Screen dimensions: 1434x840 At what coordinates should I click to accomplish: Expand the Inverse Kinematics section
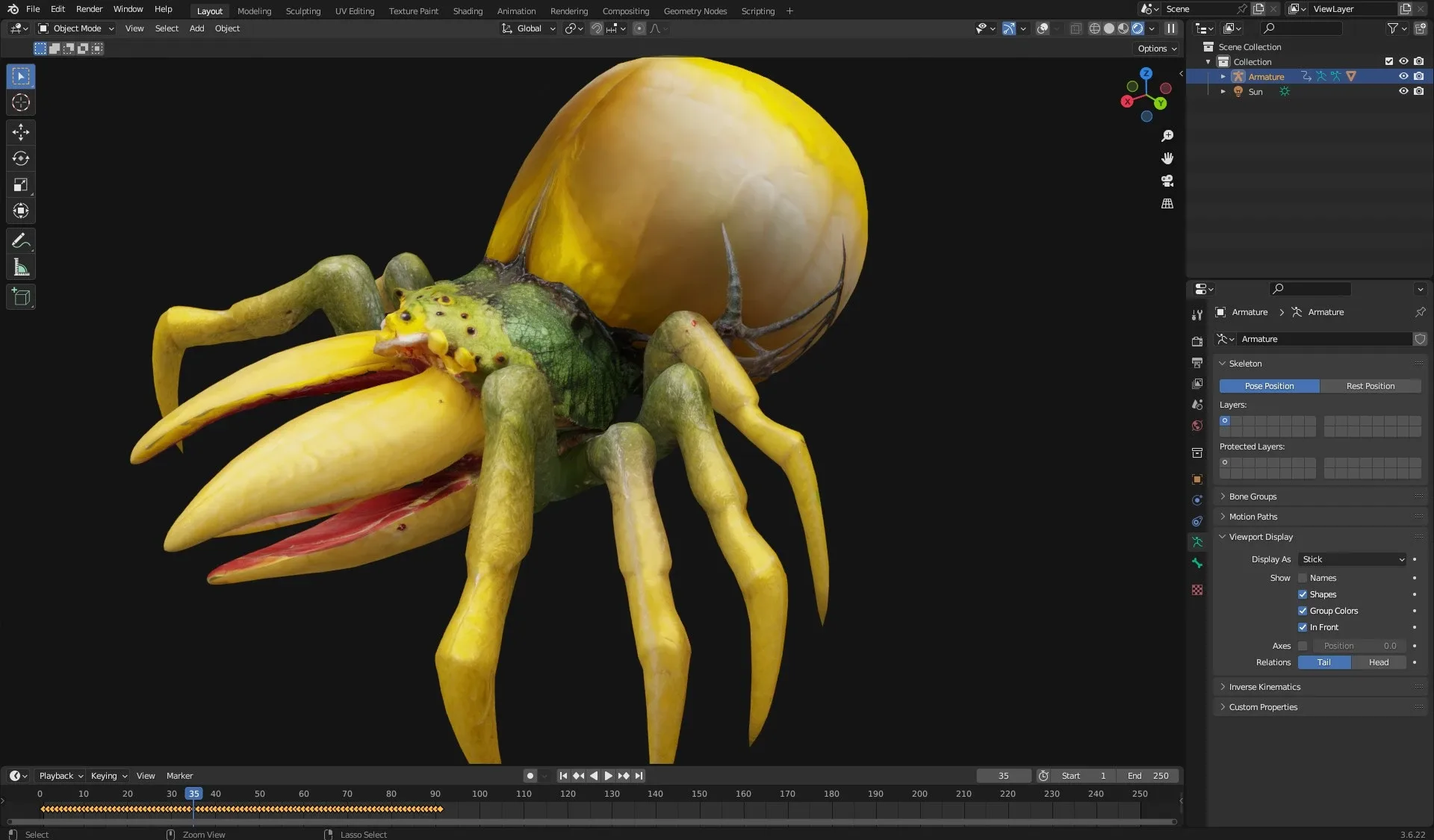click(x=1264, y=687)
